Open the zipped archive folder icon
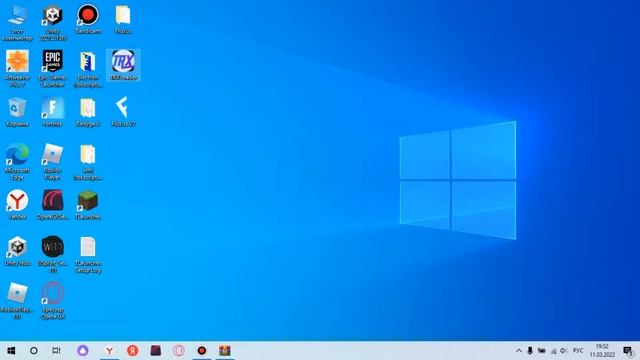The image size is (640, 360). coord(88,69)
